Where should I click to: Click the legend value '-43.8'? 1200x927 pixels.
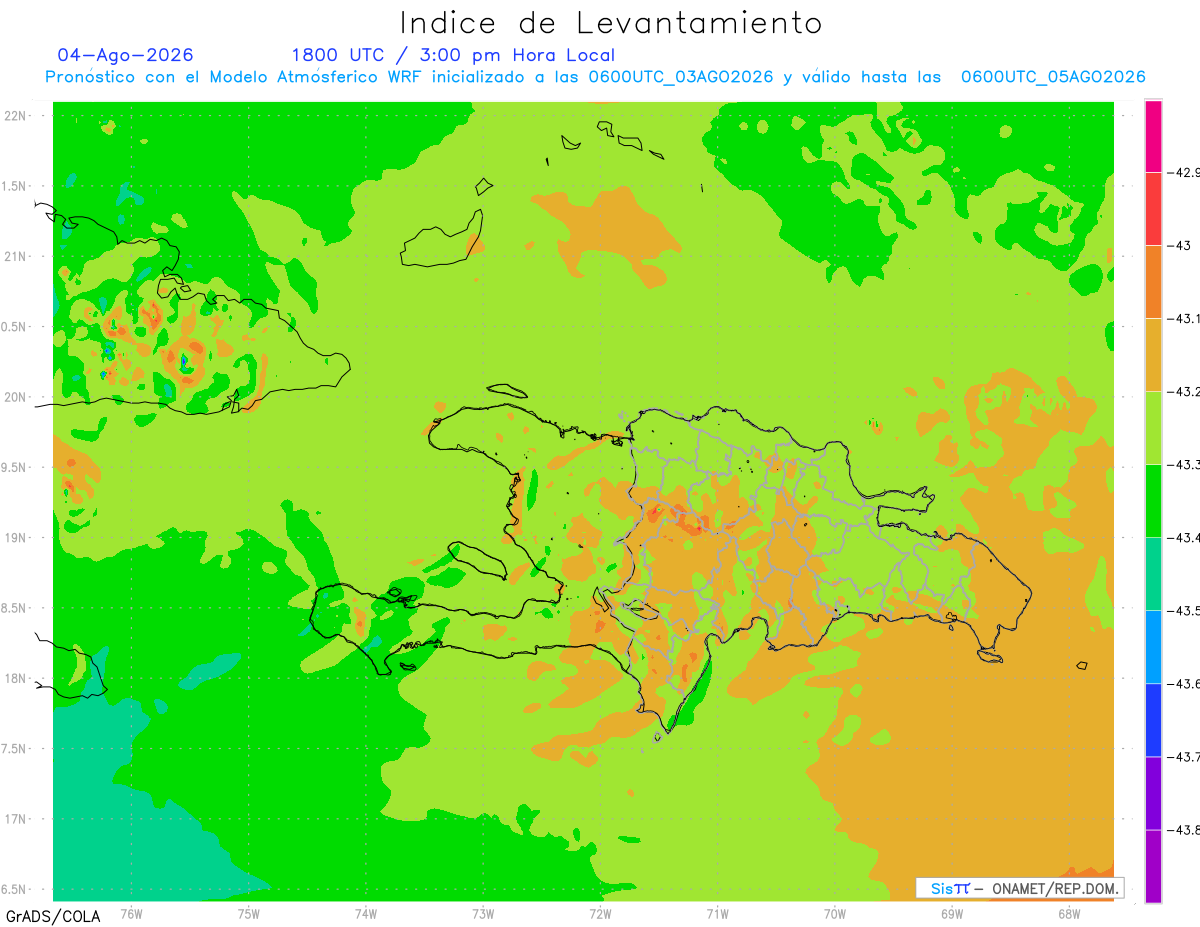pos(1184,830)
